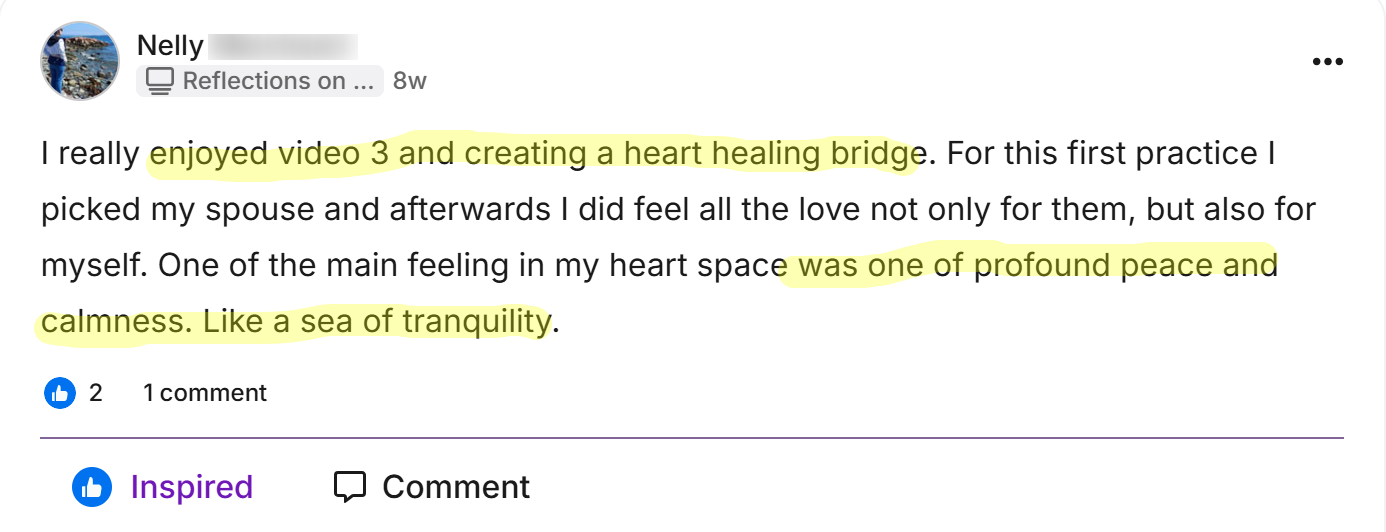
Task: View the reaction count of 2
Action: [96, 393]
